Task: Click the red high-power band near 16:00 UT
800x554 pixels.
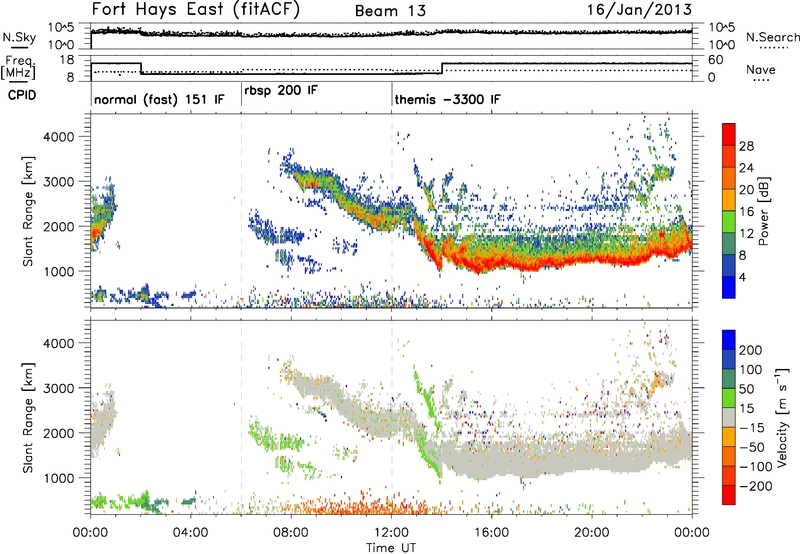Action: click(x=492, y=263)
